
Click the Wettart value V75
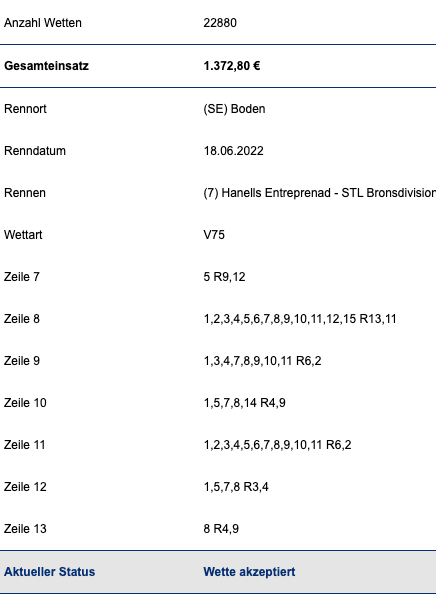coord(214,235)
